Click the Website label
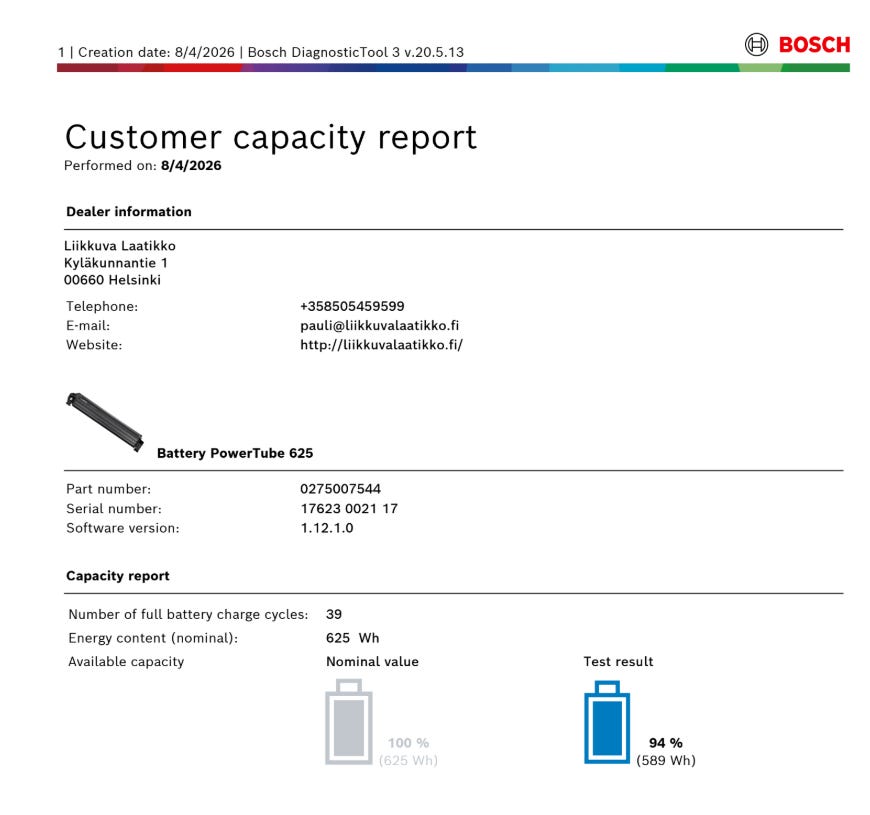The width and height of the screenshot is (870, 815). coord(94,345)
